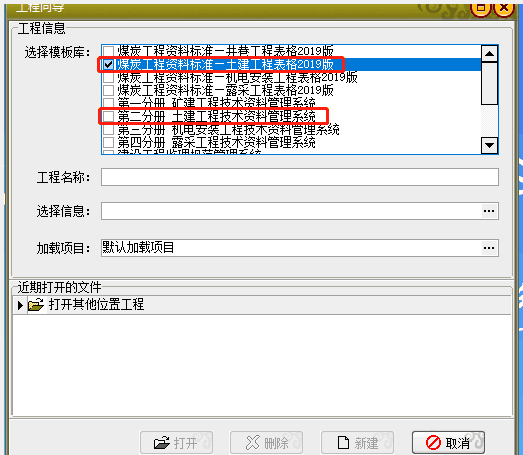Viewport: 523px width, 455px height.
Task: Click the 取消 button
Action: coord(448,443)
